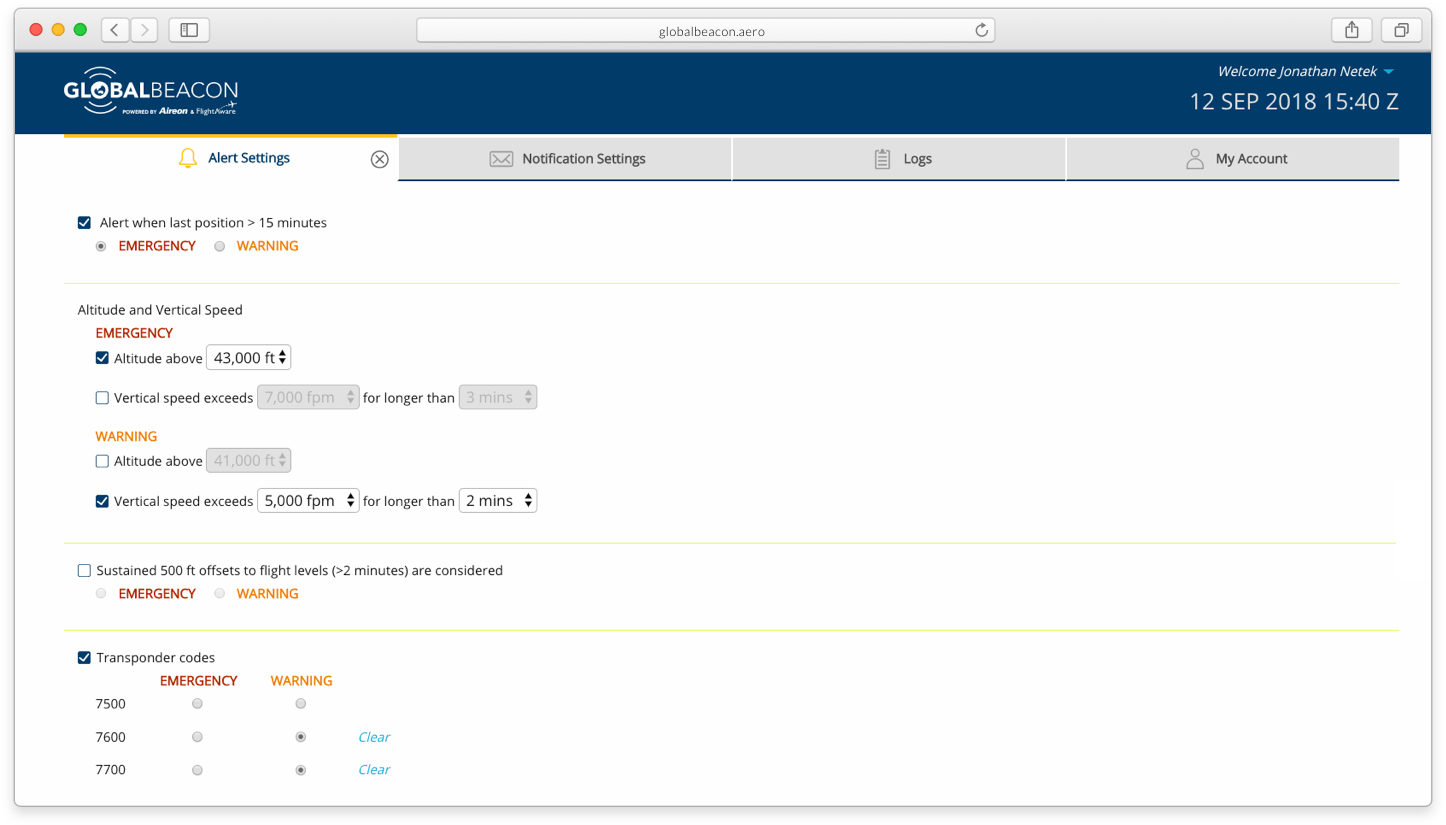
Task: Open the 5,000 fpm vertical speed dropdown
Action: [308, 501]
